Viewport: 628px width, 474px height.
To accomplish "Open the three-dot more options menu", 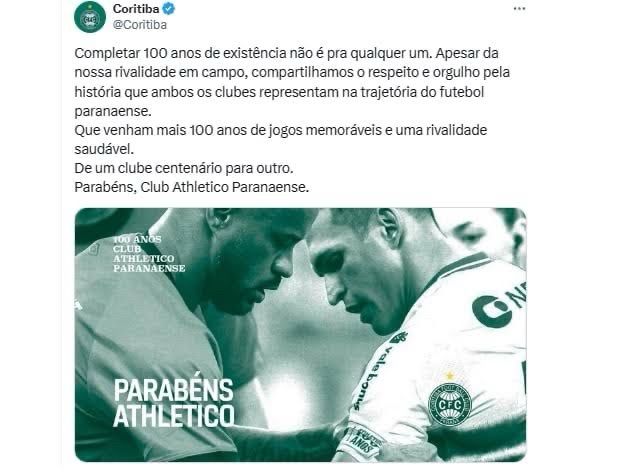I will [x=519, y=9].
